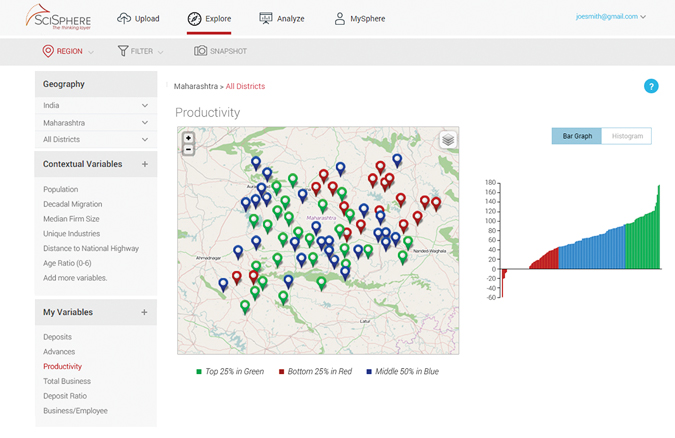The height and width of the screenshot is (438, 675).
Task: Select the Bar Graph view toggle
Action: (x=577, y=136)
